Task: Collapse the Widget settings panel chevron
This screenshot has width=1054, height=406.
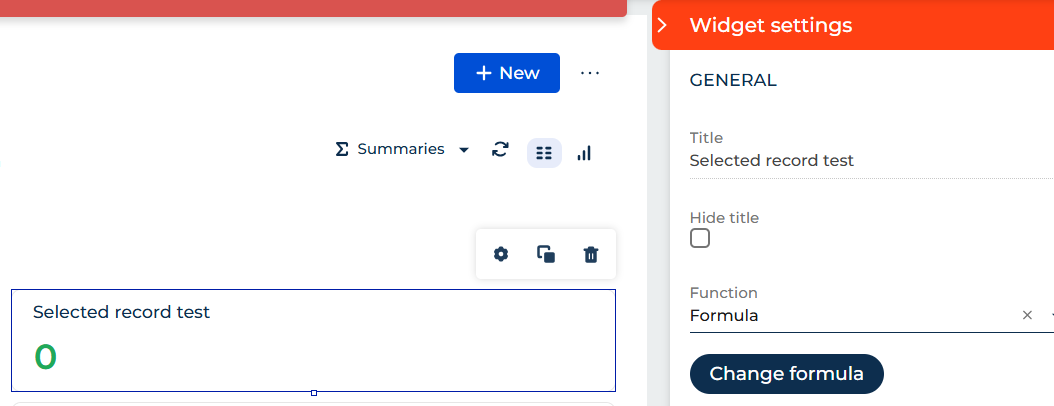Action: coord(663,26)
